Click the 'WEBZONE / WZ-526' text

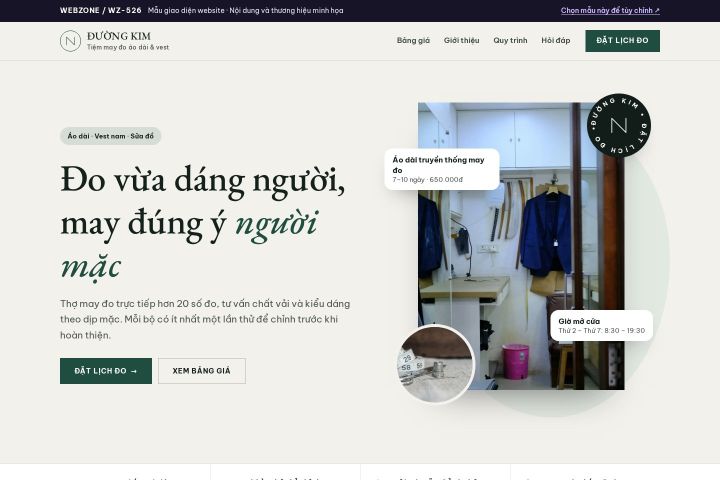(101, 10)
